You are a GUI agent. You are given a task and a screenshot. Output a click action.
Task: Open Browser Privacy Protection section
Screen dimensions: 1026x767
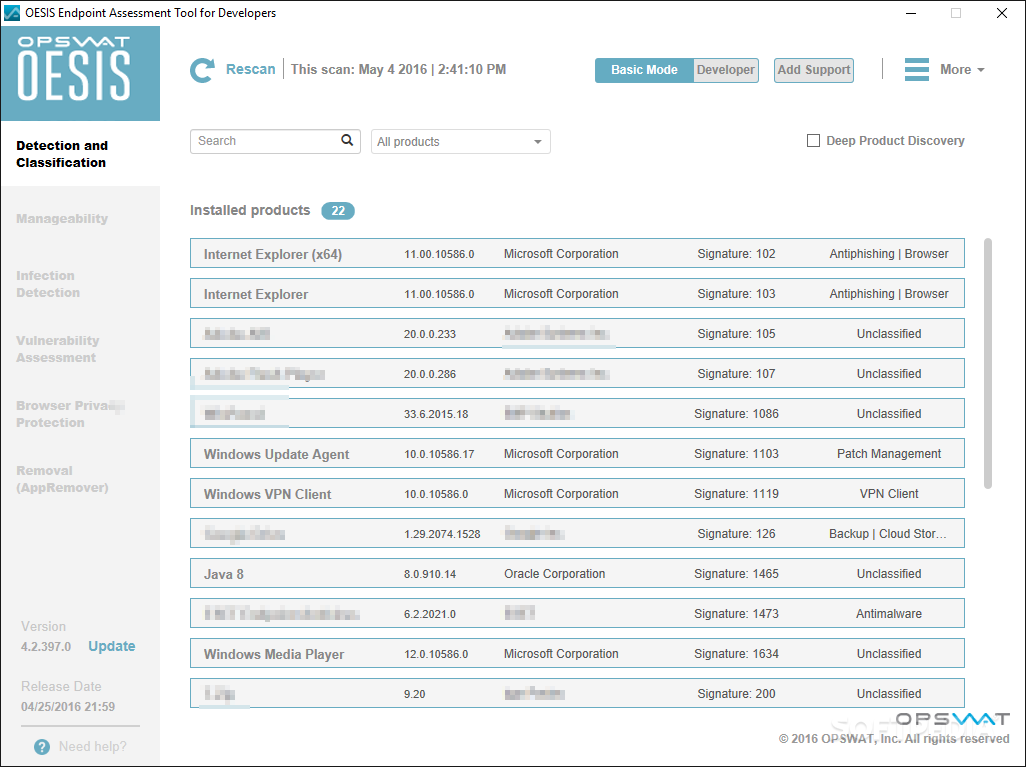click(69, 414)
